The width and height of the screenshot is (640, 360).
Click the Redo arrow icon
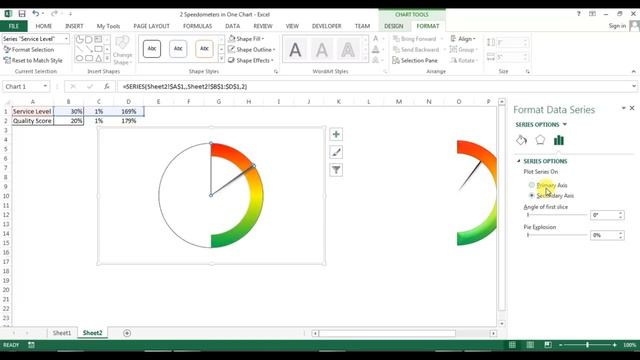click(54, 14)
